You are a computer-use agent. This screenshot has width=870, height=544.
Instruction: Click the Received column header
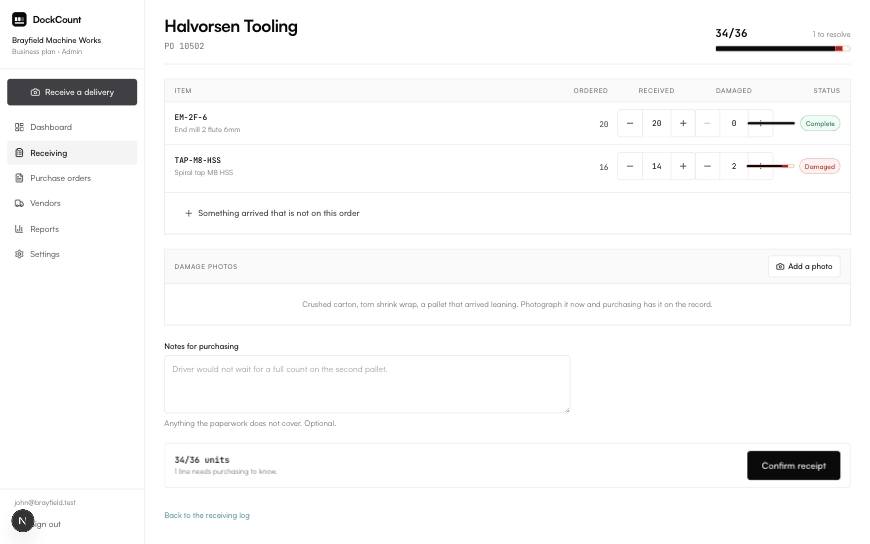tap(656, 90)
